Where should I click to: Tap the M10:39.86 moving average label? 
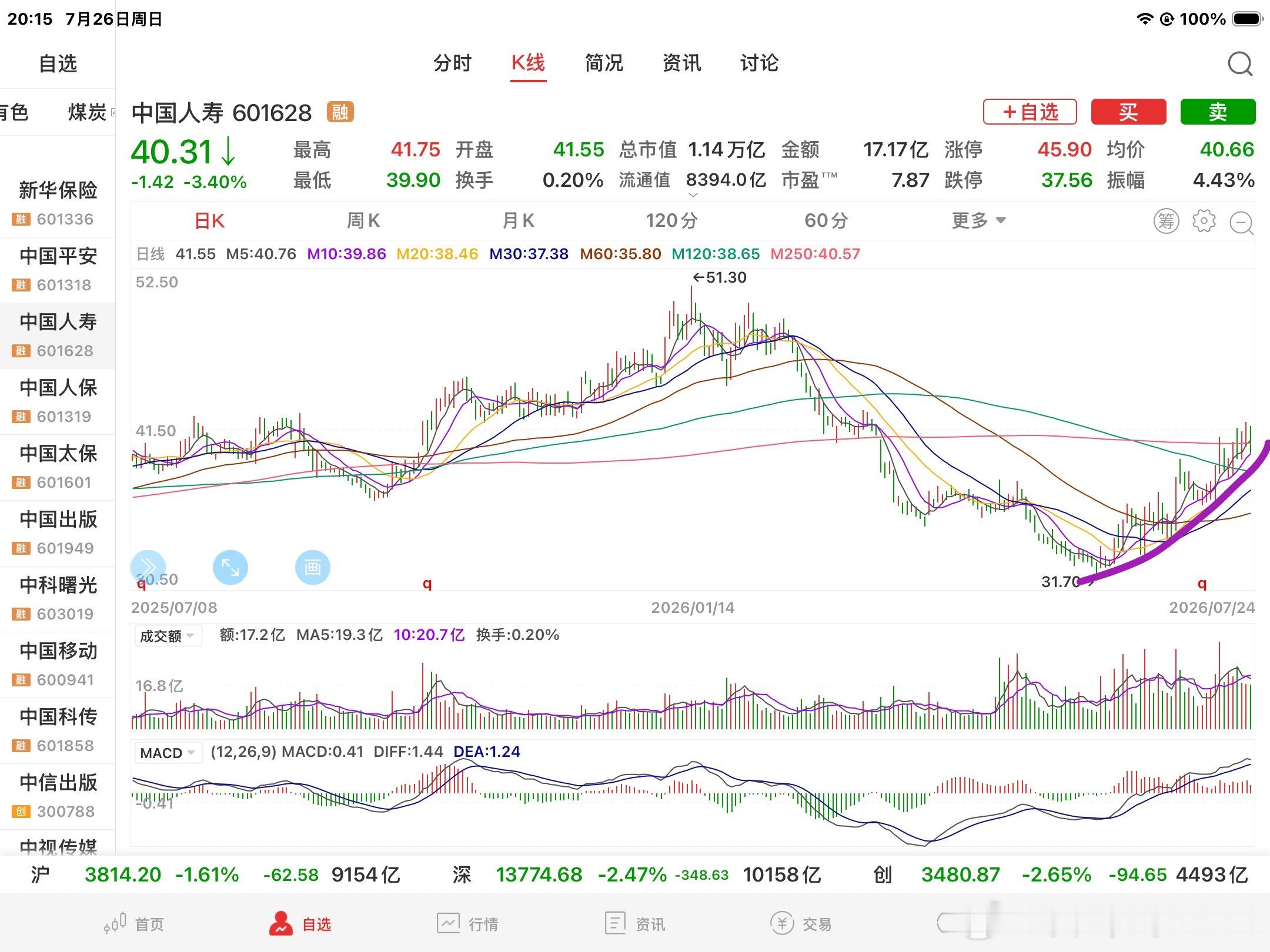pyautogui.click(x=346, y=254)
